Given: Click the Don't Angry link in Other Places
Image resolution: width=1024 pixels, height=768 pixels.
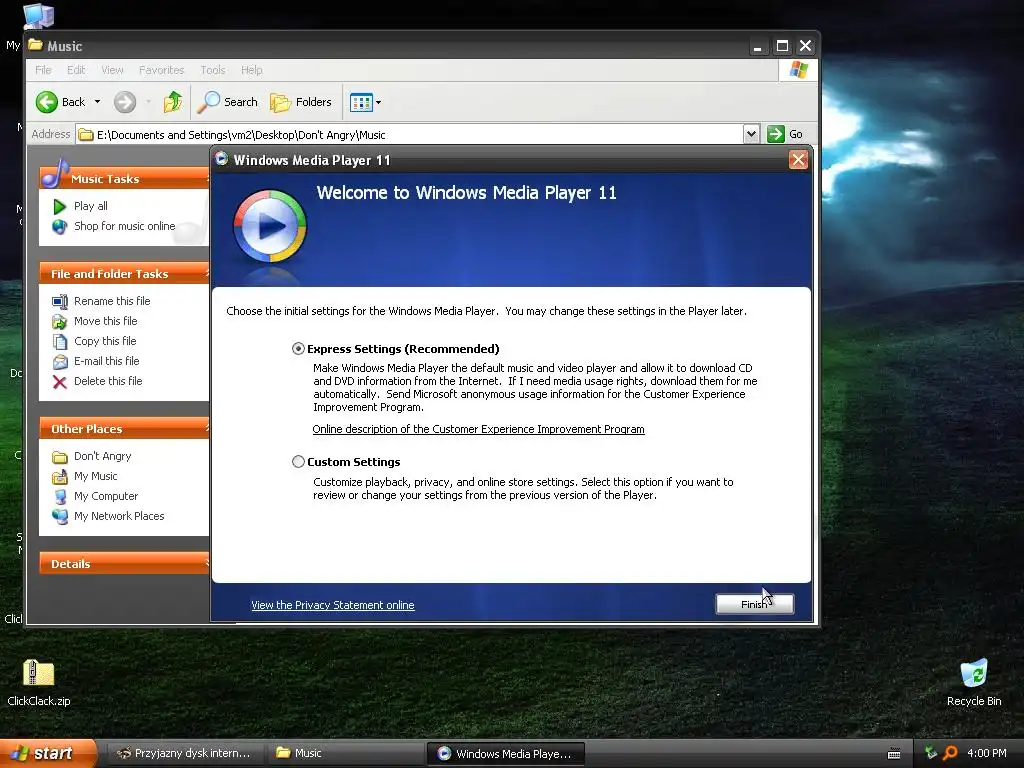Looking at the screenshot, I should (x=103, y=456).
